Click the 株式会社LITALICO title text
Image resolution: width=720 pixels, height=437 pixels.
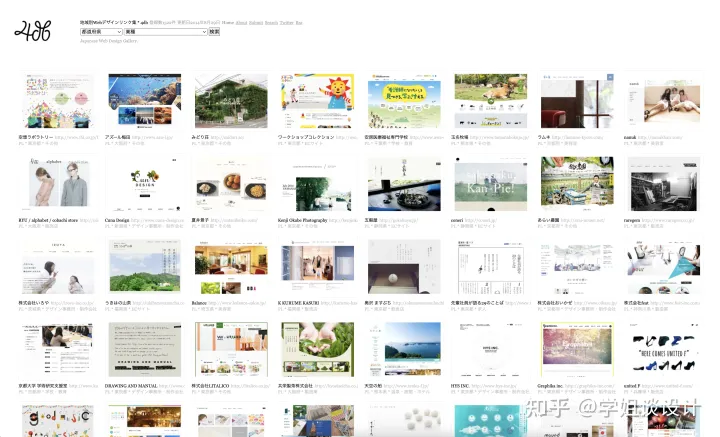[210, 386]
